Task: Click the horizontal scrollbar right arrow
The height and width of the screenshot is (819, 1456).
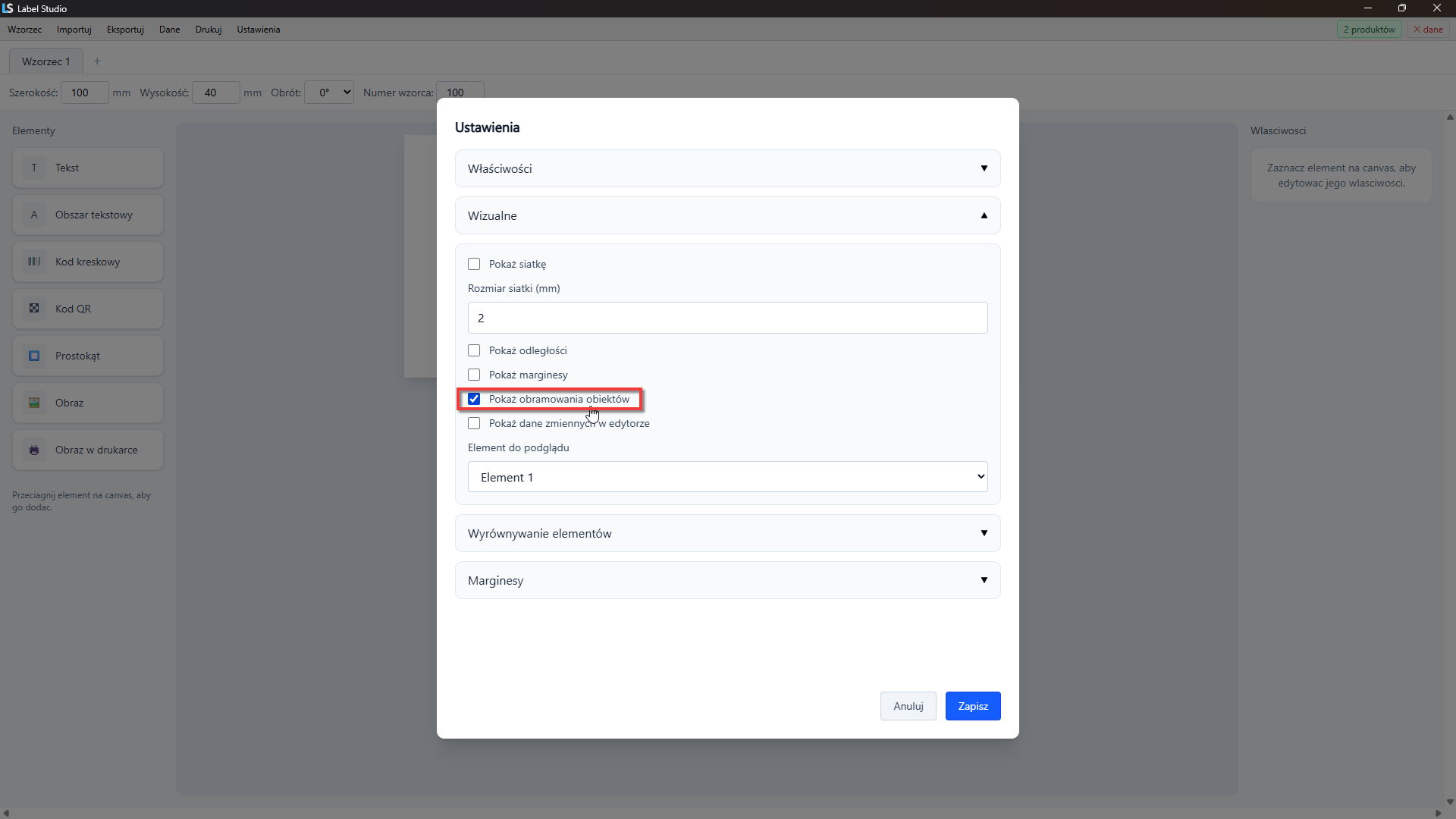Action: tap(1438, 813)
